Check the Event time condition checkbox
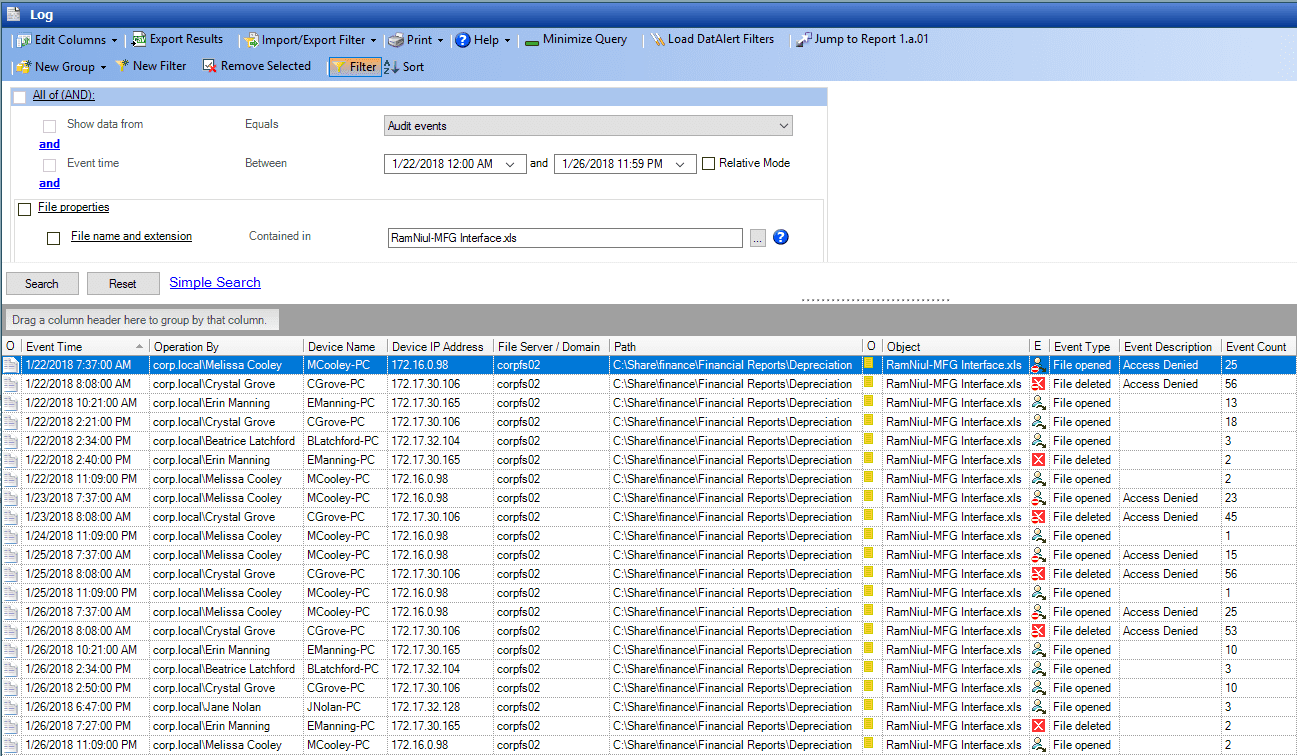The height and width of the screenshot is (756, 1297). point(50,165)
